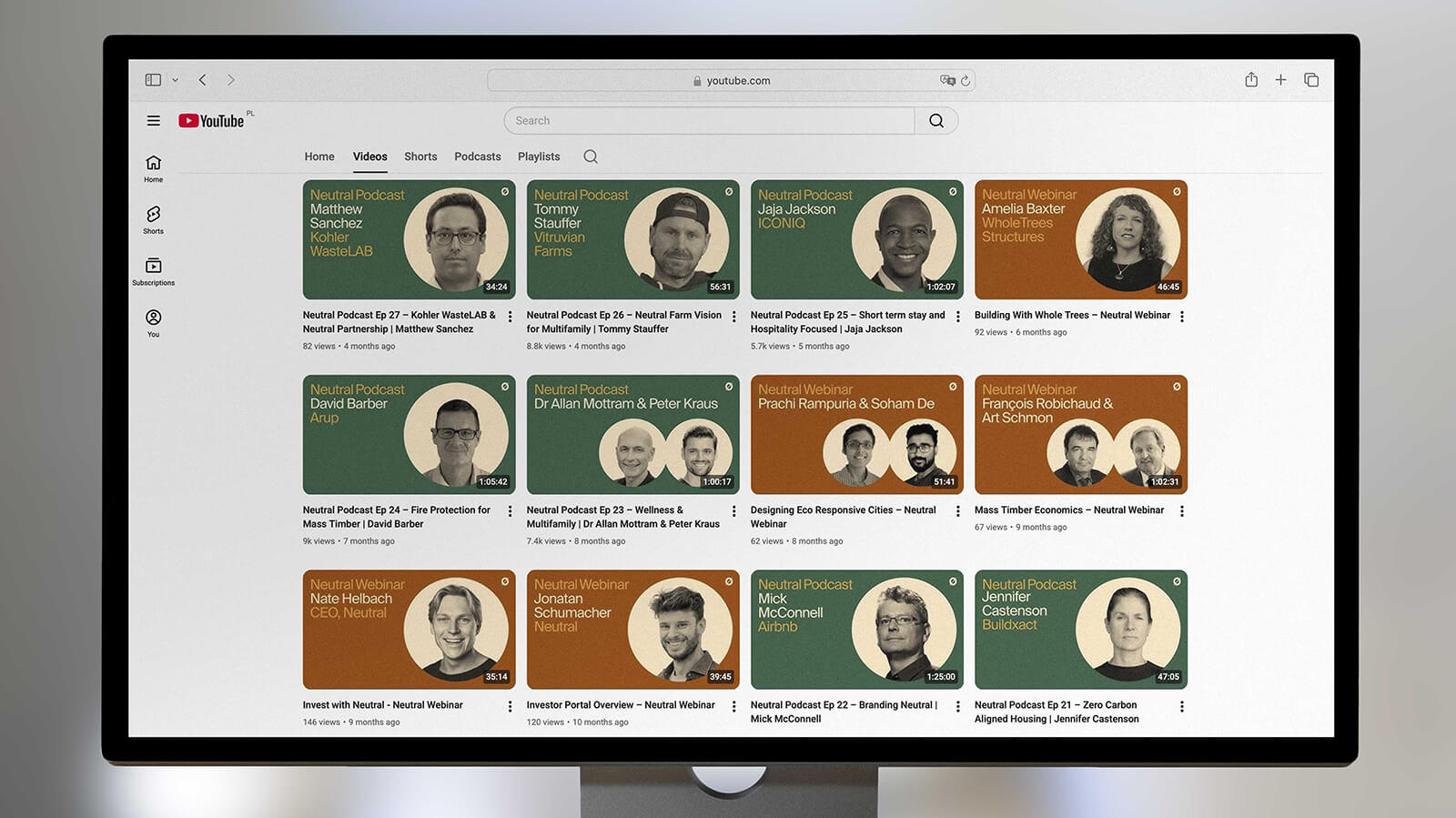Show the tab overview icon

click(1311, 80)
